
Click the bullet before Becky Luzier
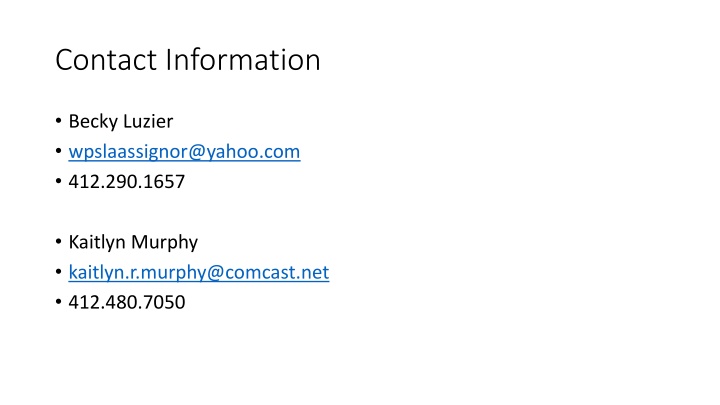click(x=58, y=121)
